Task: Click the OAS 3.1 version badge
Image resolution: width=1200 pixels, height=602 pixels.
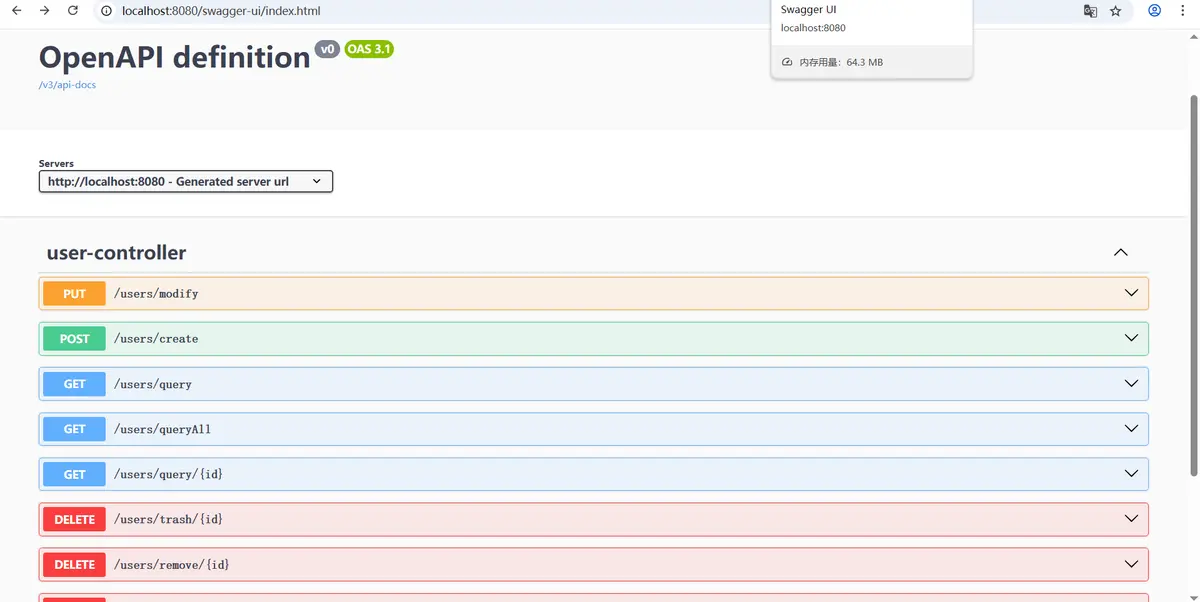Action: tap(369, 49)
